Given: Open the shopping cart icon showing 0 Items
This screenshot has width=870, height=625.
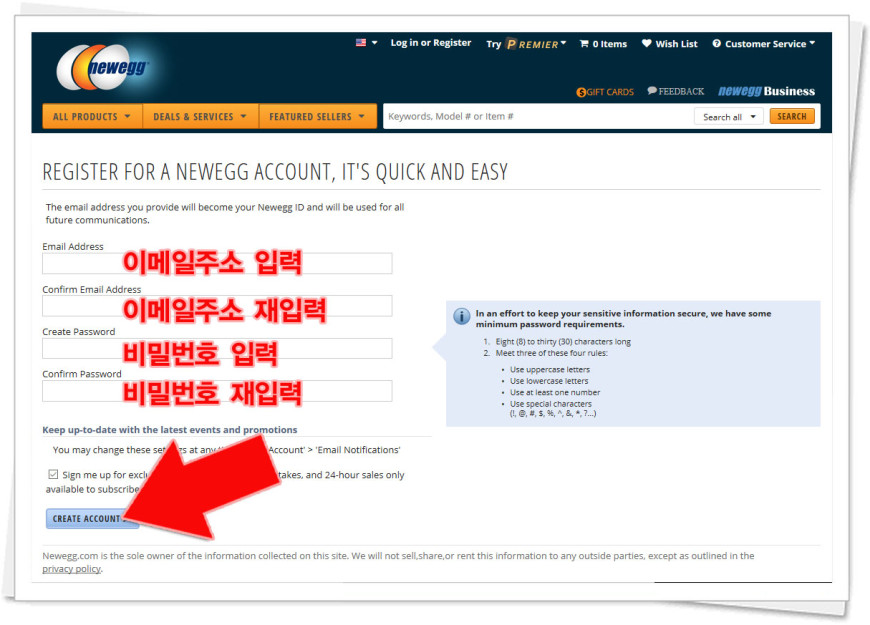Looking at the screenshot, I should click(584, 43).
